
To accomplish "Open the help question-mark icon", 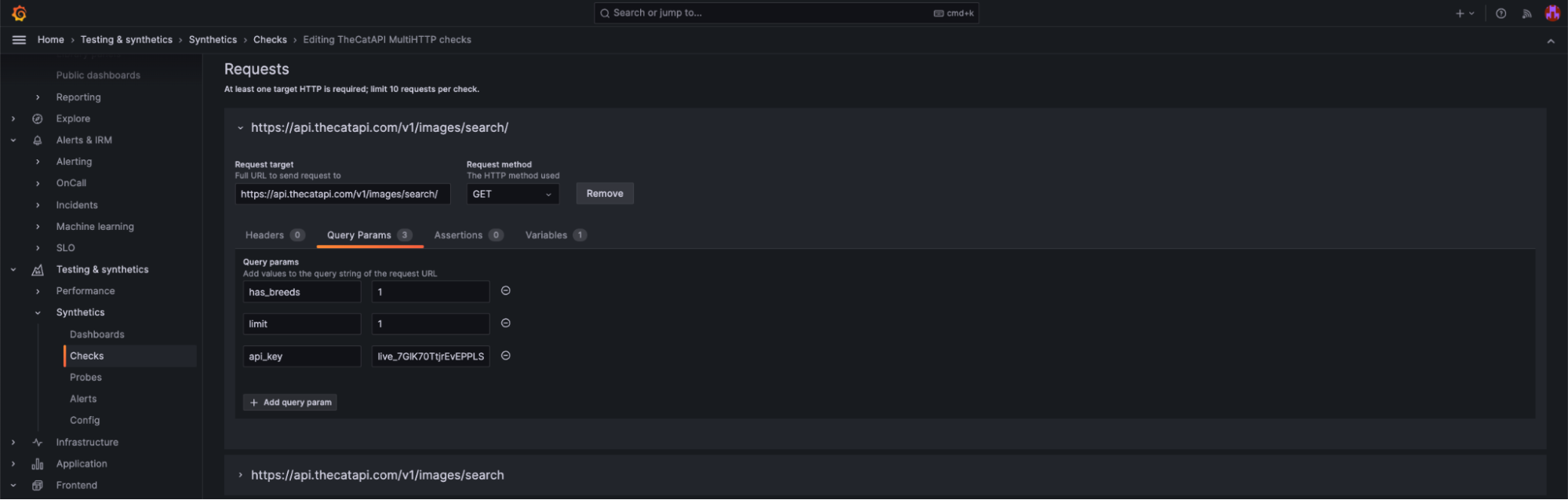I will pos(1501,13).
